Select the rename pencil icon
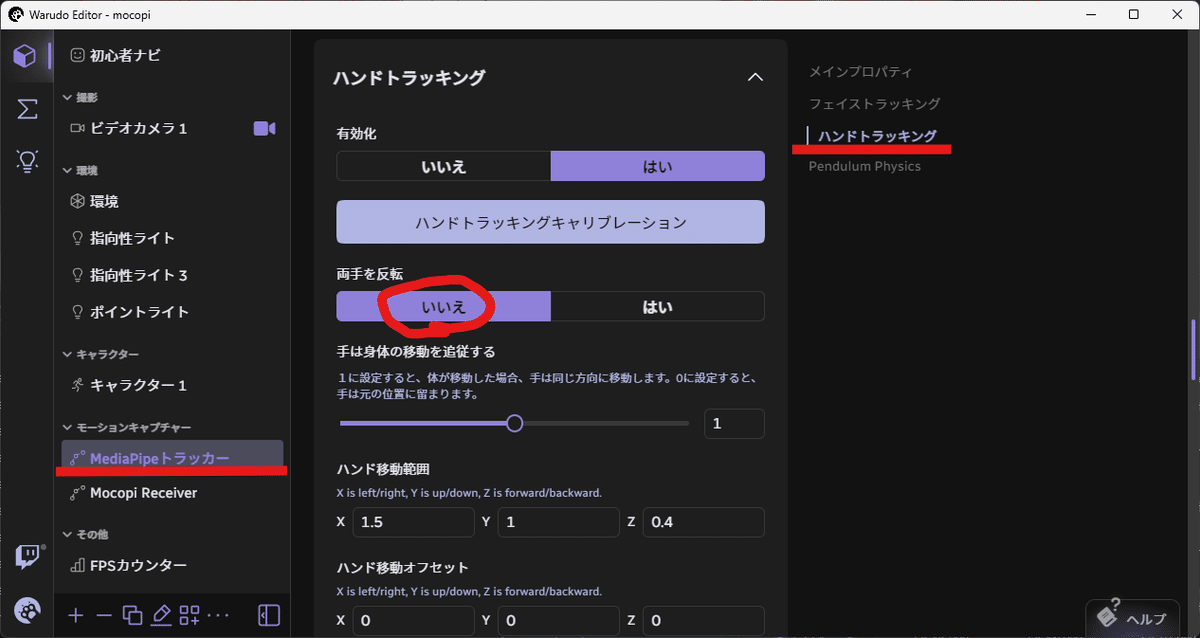The width and height of the screenshot is (1200, 638). point(161,615)
